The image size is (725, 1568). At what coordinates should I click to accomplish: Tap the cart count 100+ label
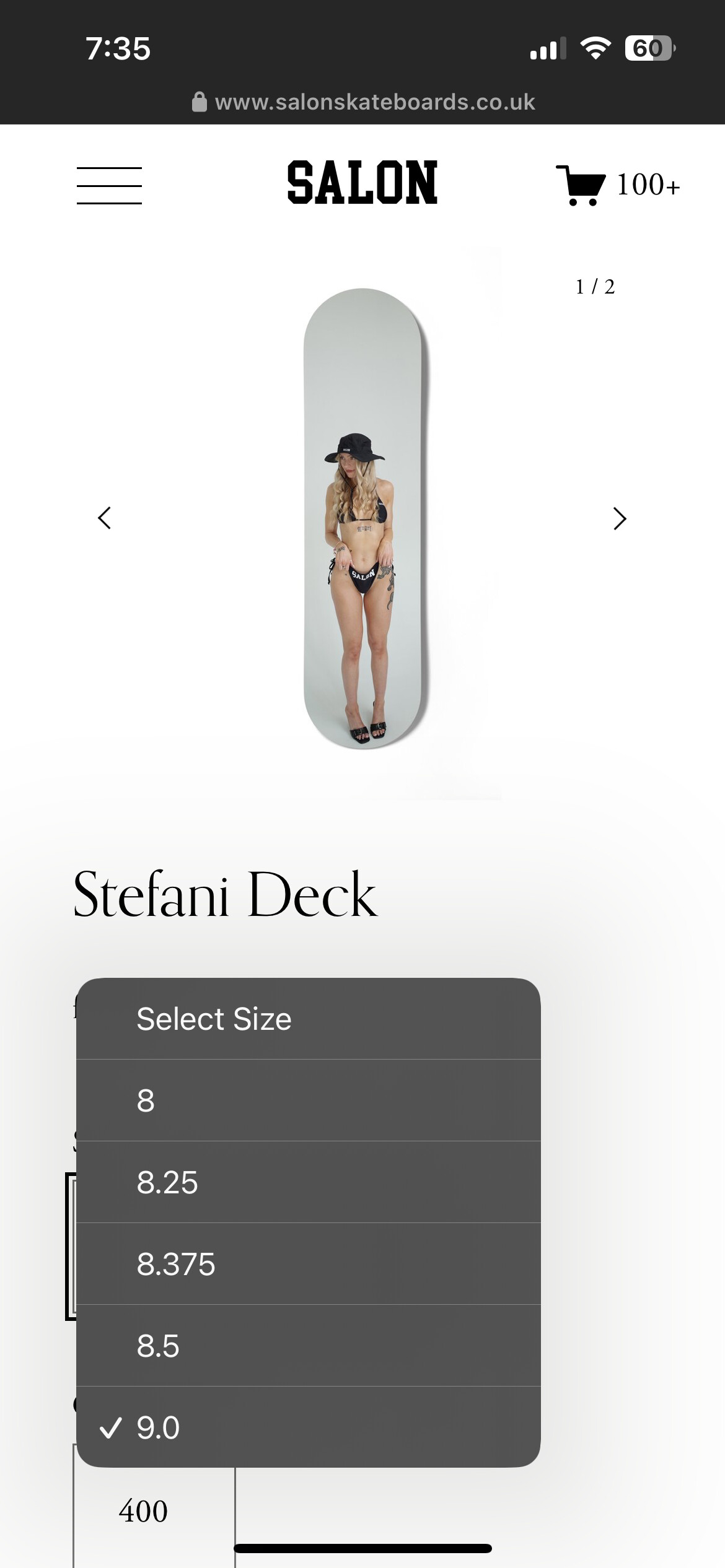648,185
